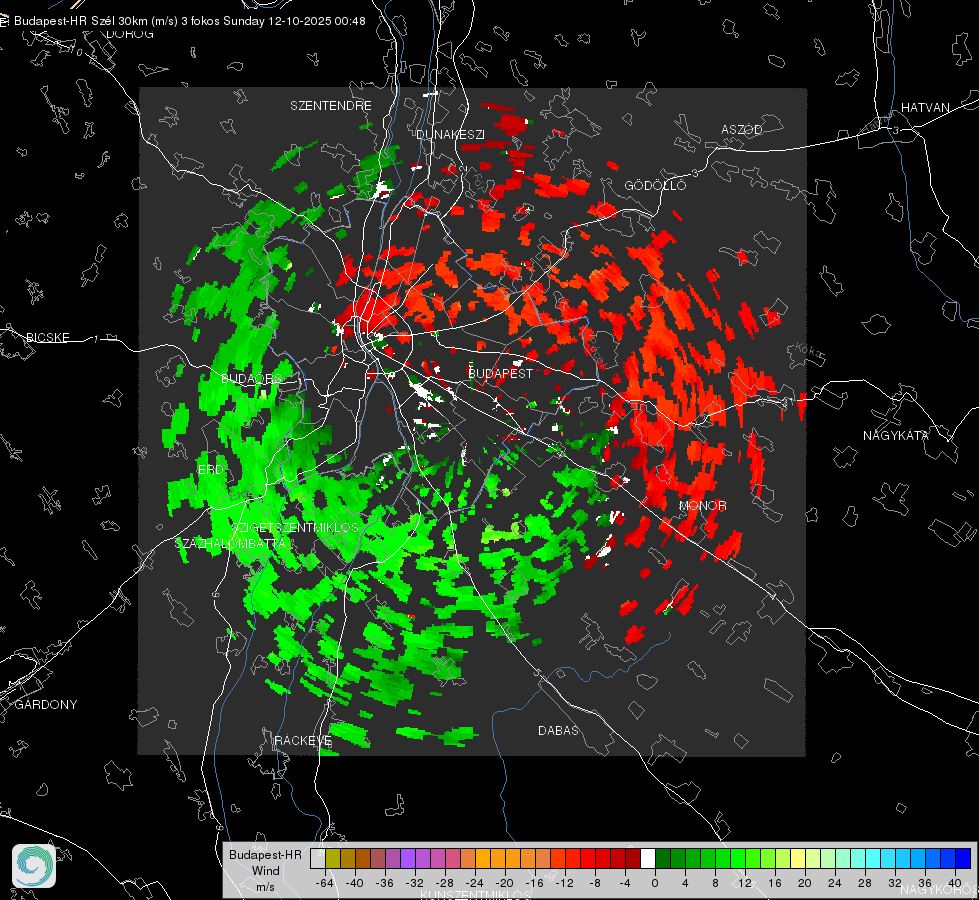The width and height of the screenshot is (979, 900).
Task: Click the '-40' legend value
Action: [355, 883]
